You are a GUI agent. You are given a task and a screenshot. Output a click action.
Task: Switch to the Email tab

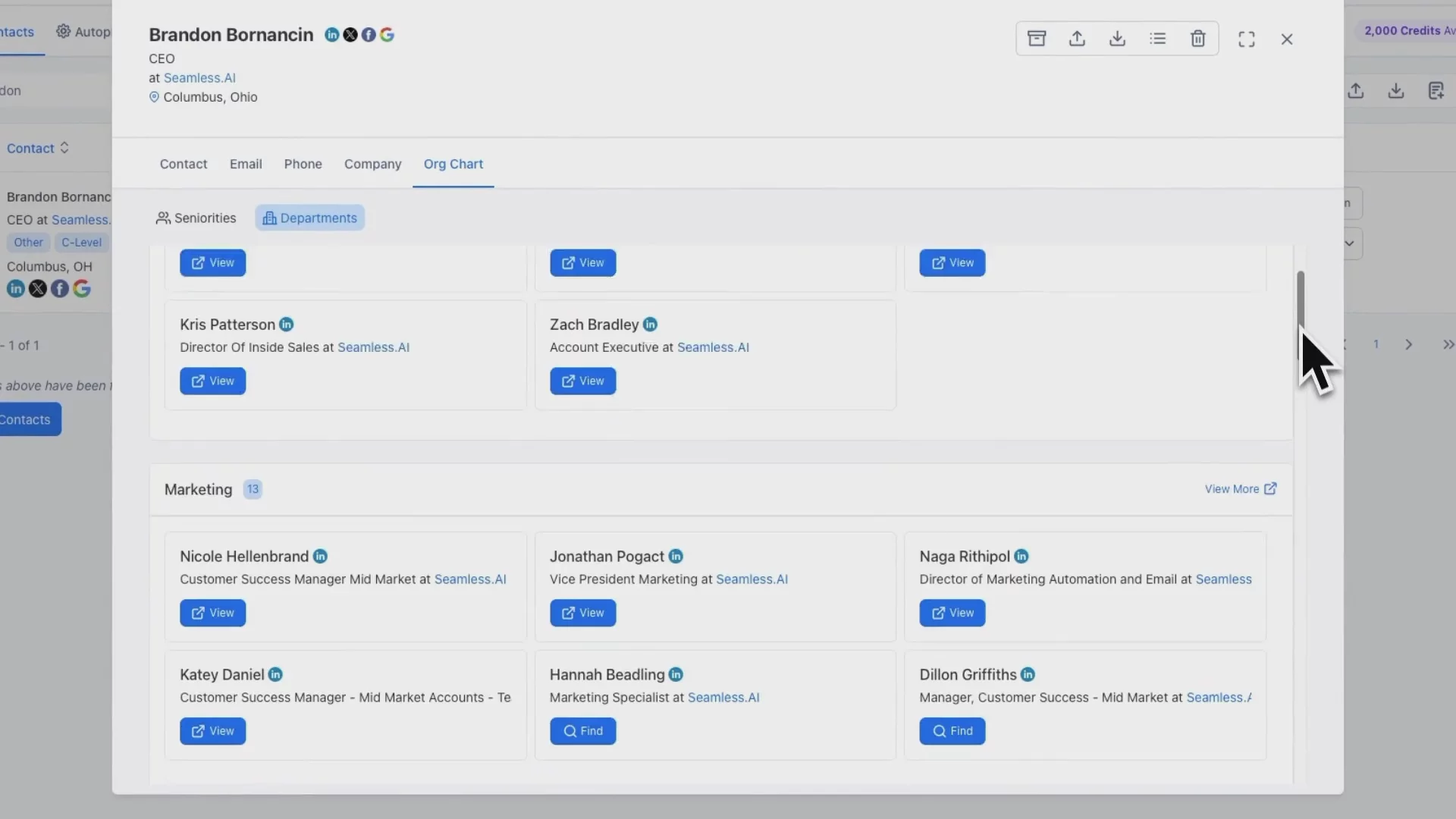(x=246, y=164)
